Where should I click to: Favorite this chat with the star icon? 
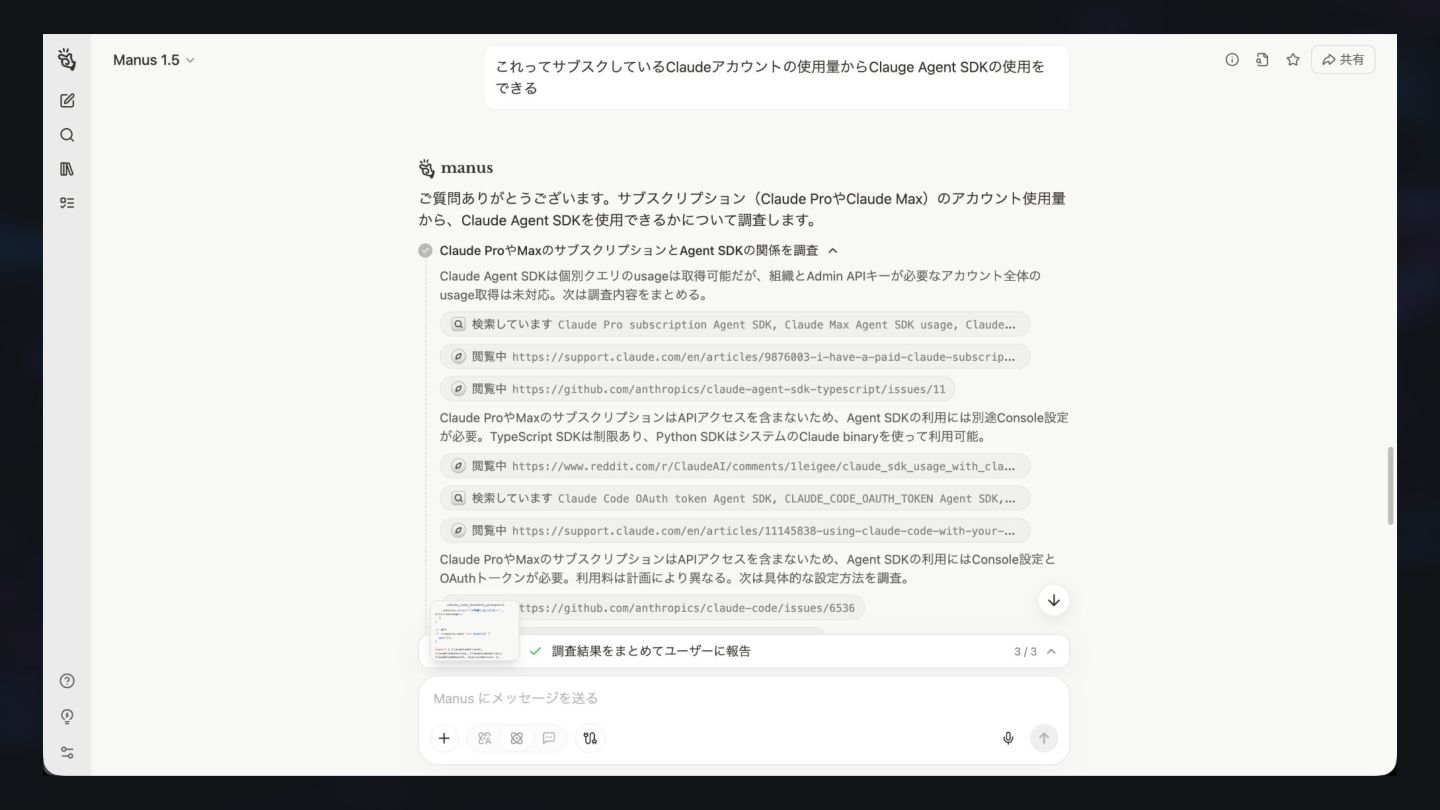(1293, 60)
